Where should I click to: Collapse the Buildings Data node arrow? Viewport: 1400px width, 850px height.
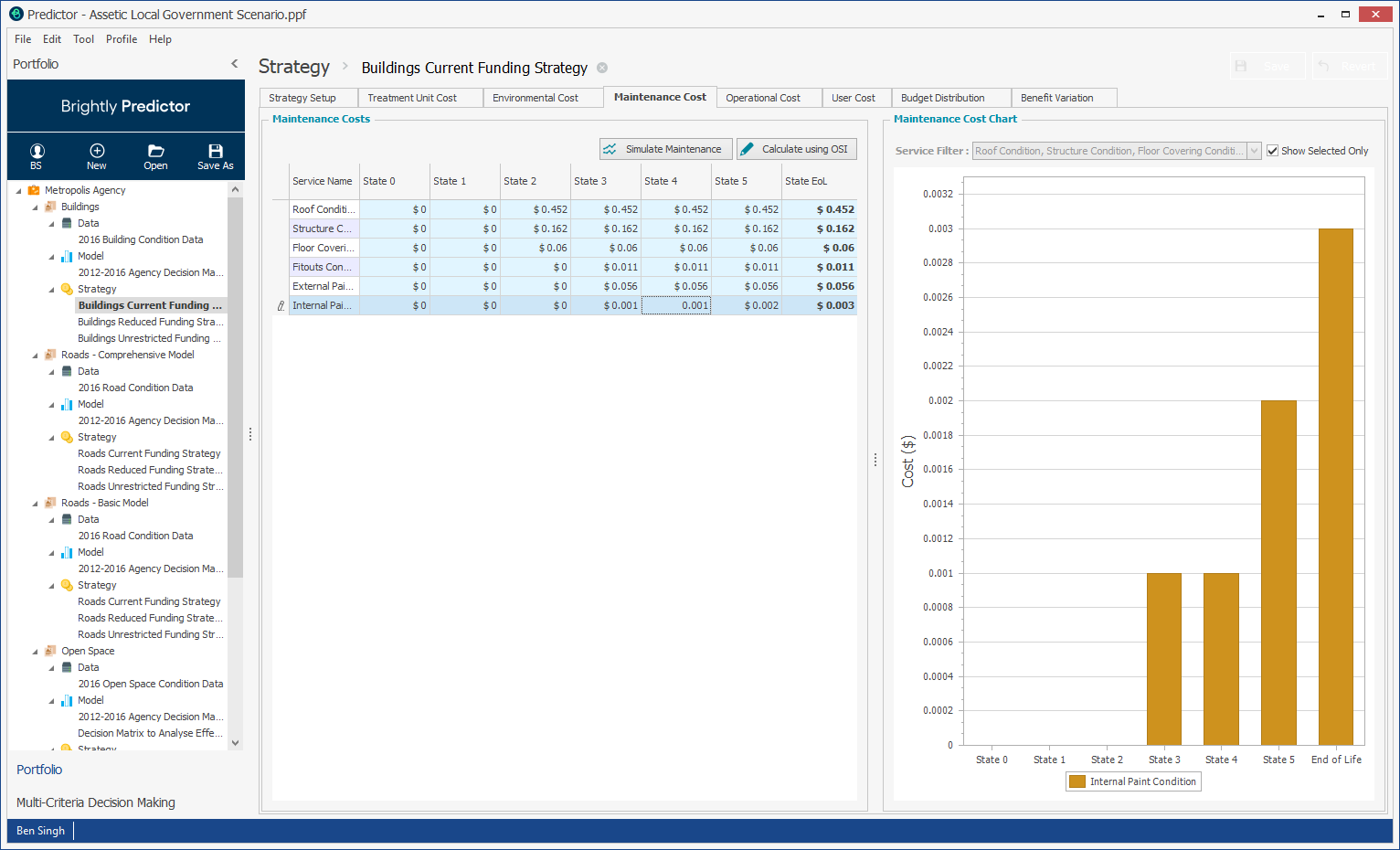tap(51, 224)
